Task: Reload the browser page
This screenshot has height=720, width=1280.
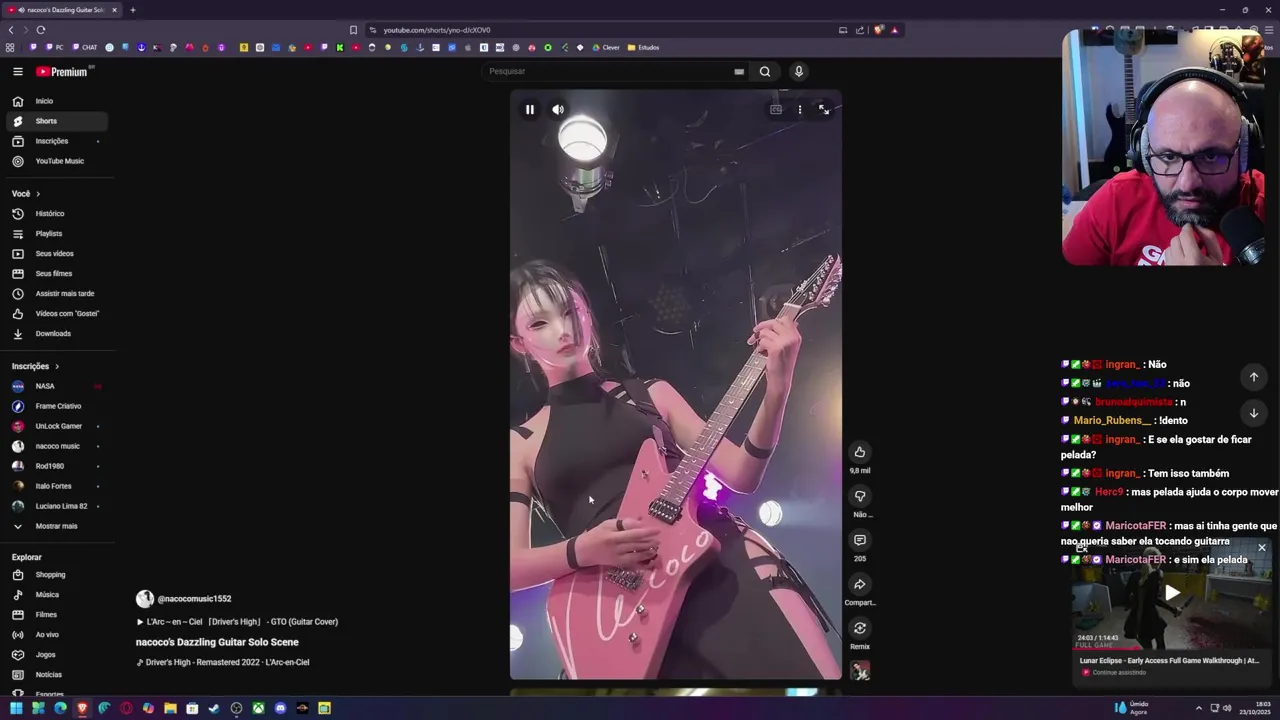Action: tap(41, 30)
